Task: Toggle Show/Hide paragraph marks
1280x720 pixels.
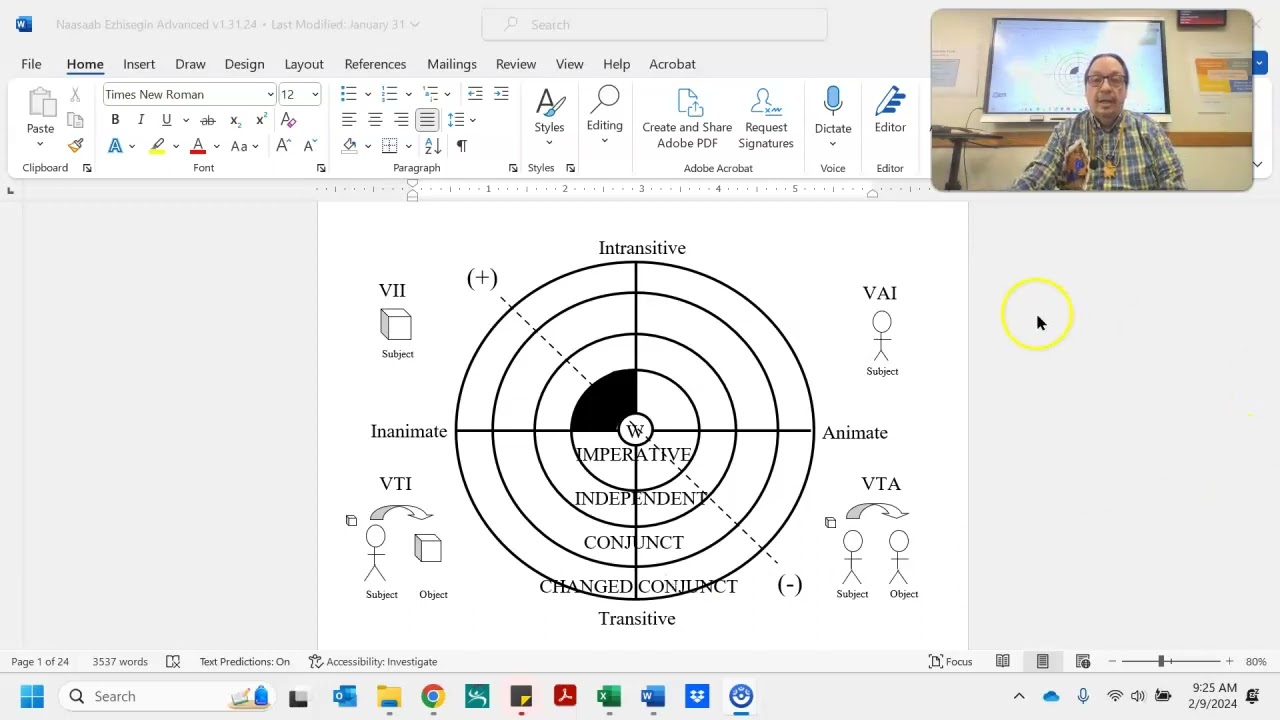Action: [x=462, y=146]
